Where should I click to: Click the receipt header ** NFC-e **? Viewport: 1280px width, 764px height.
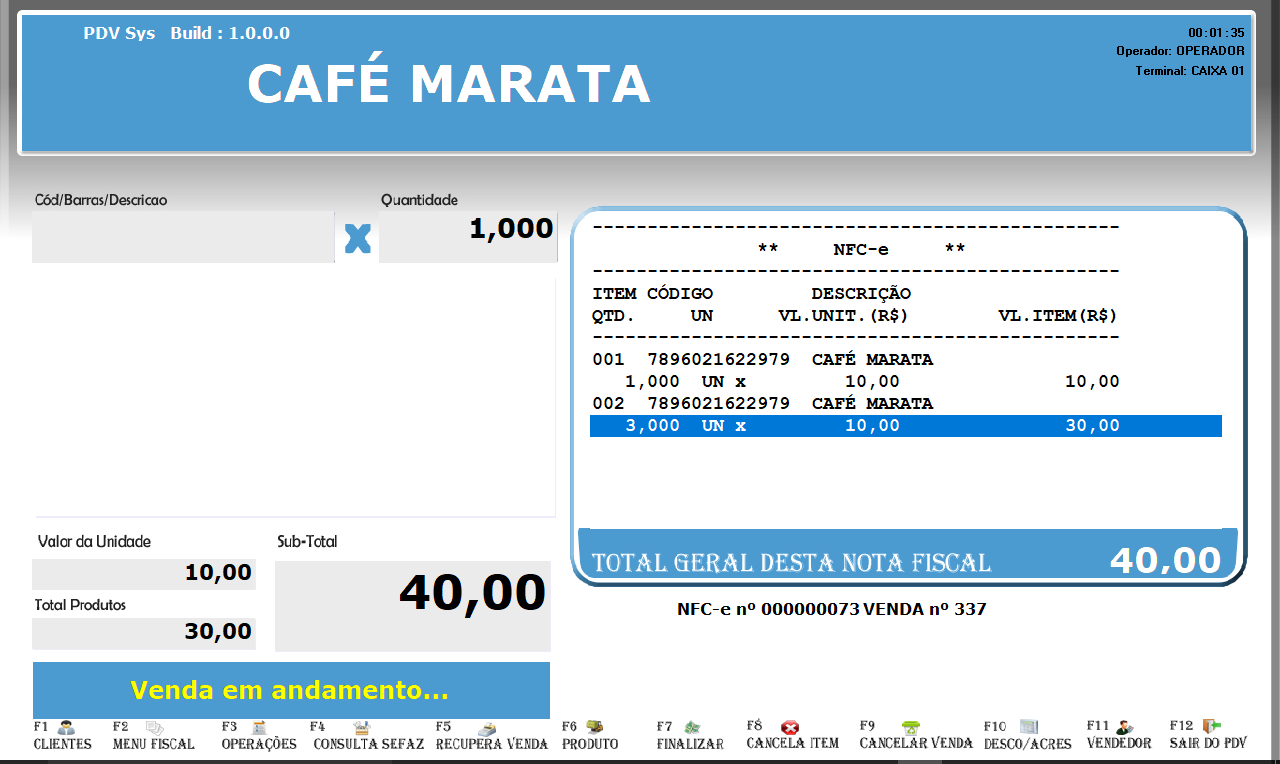click(860, 250)
